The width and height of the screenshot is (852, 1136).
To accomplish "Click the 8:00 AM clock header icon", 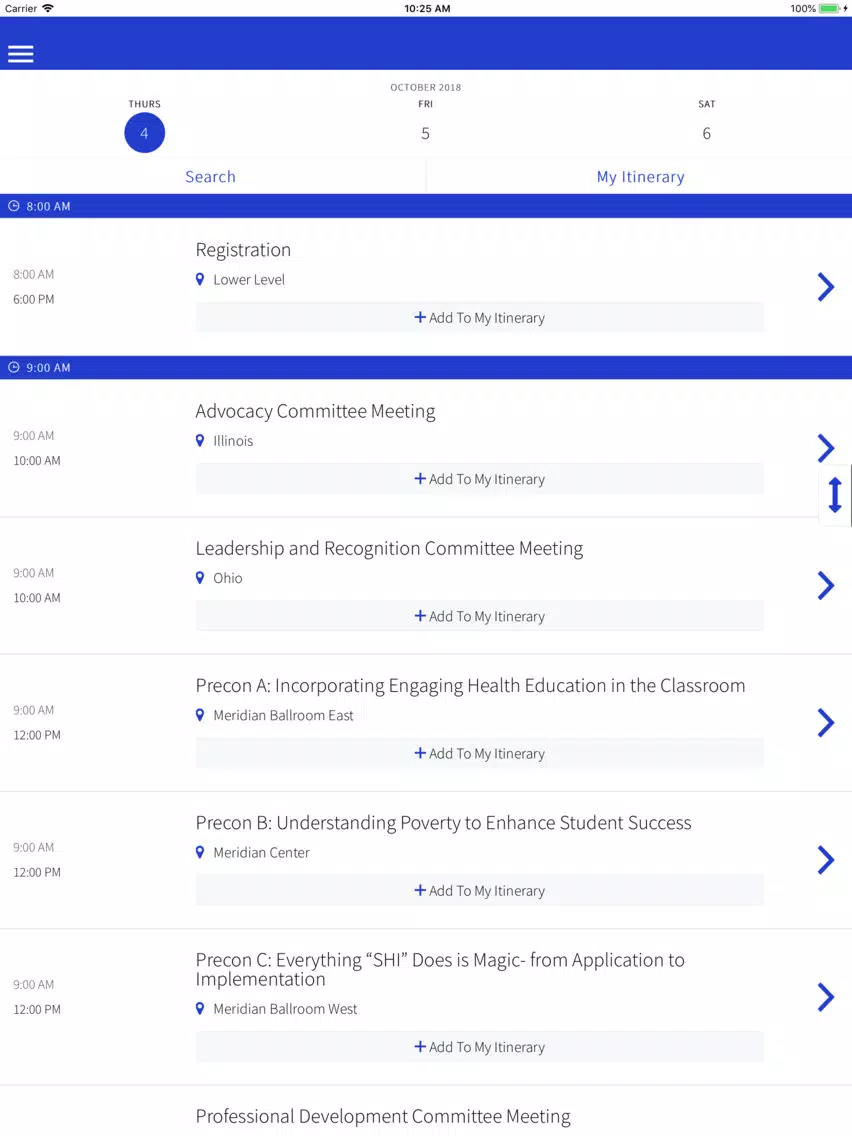I will 14,206.
